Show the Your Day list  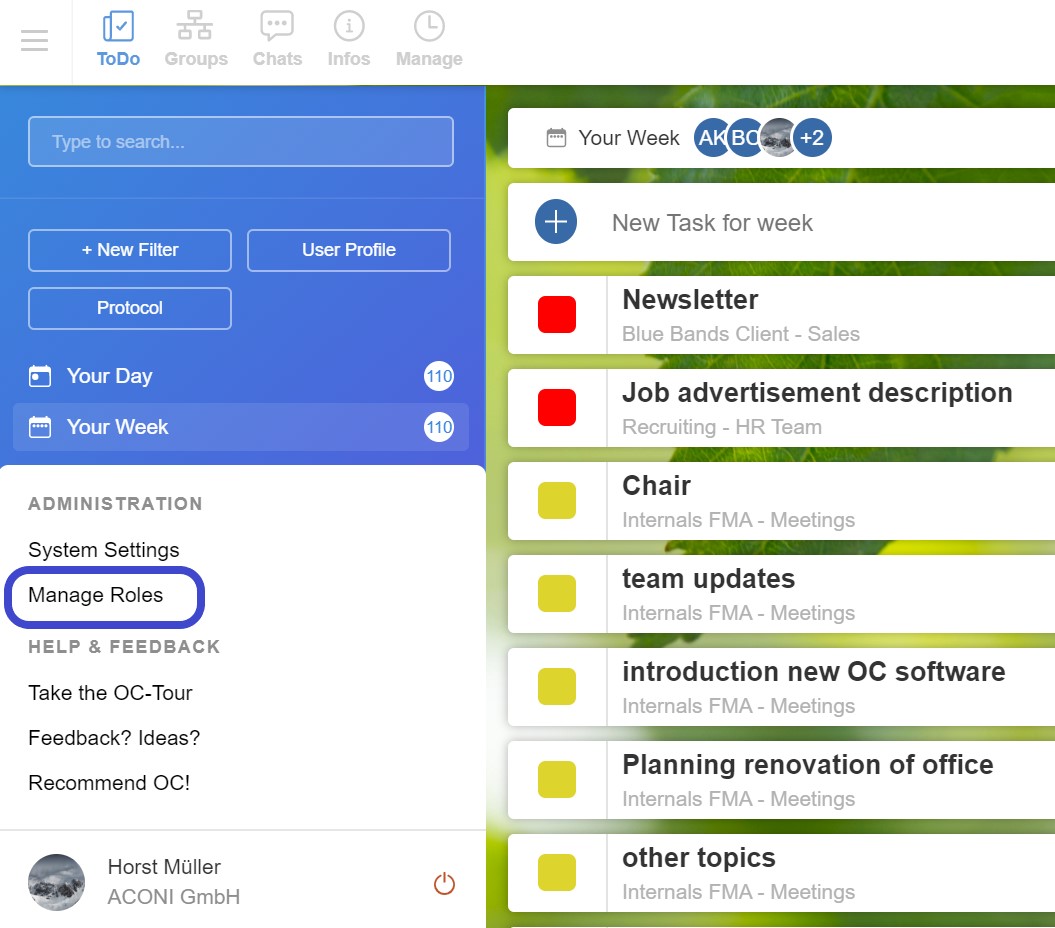click(x=241, y=376)
